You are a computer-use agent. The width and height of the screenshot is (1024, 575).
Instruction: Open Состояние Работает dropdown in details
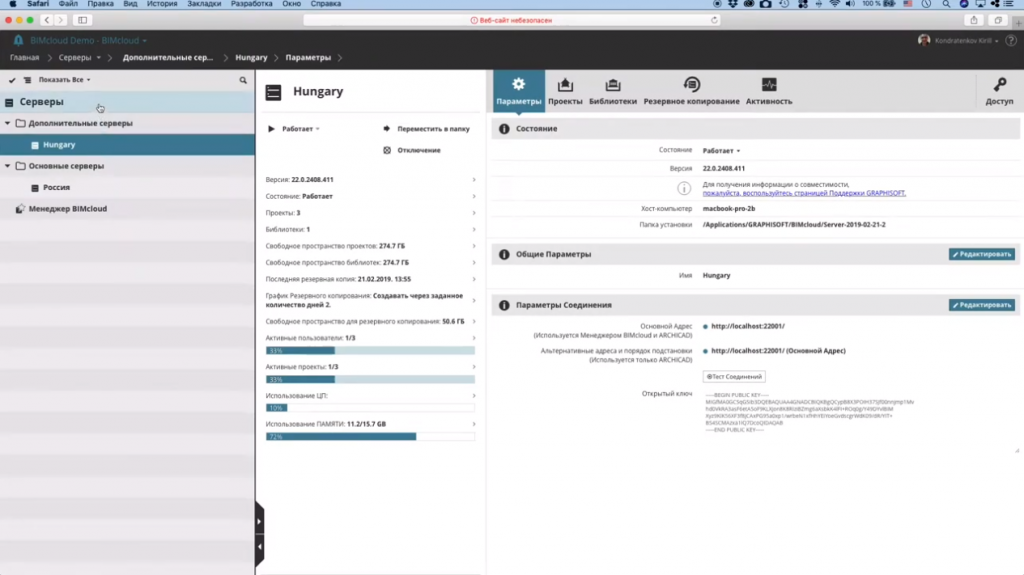(721, 151)
